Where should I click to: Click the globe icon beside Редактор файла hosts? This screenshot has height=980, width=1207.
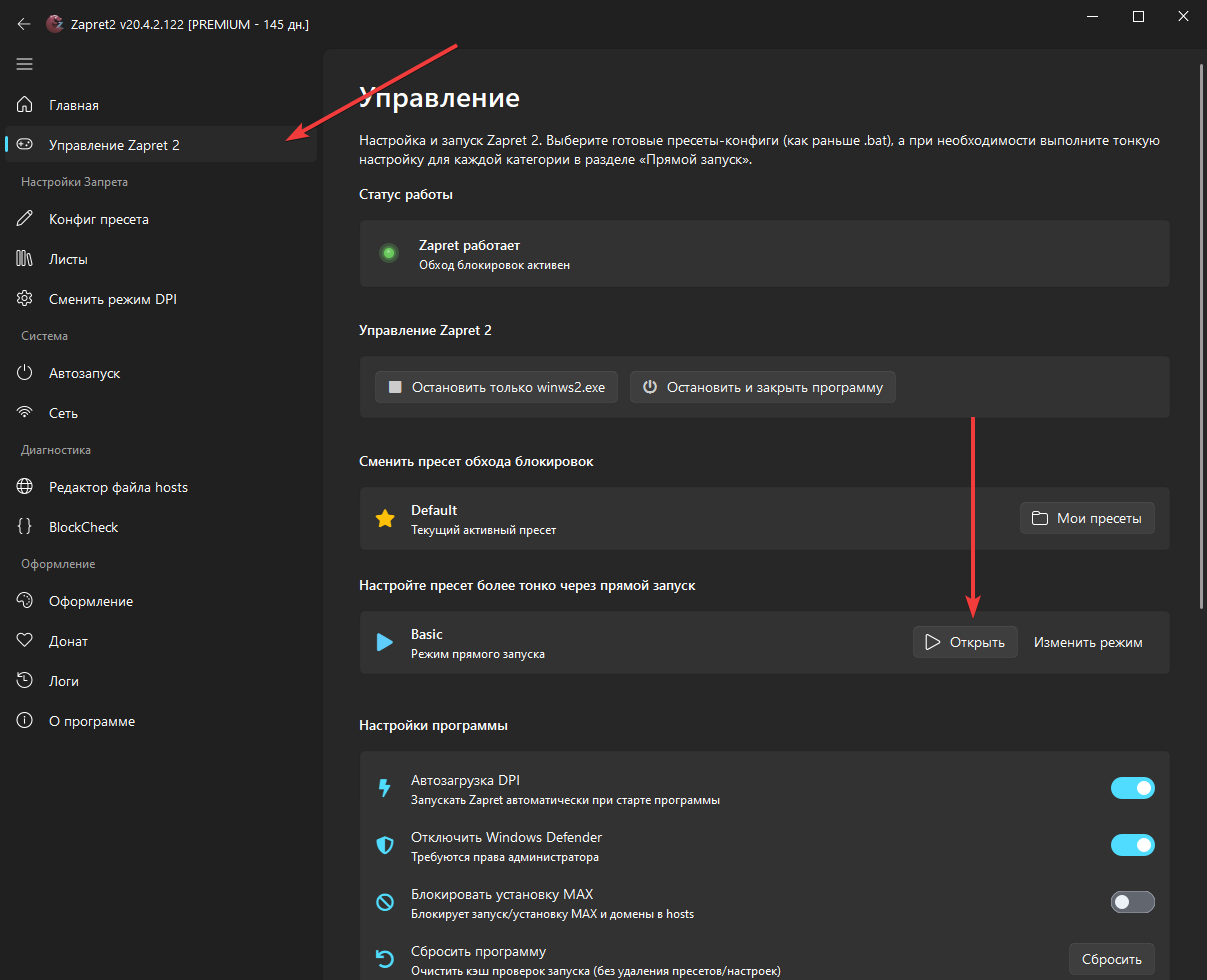(26, 487)
